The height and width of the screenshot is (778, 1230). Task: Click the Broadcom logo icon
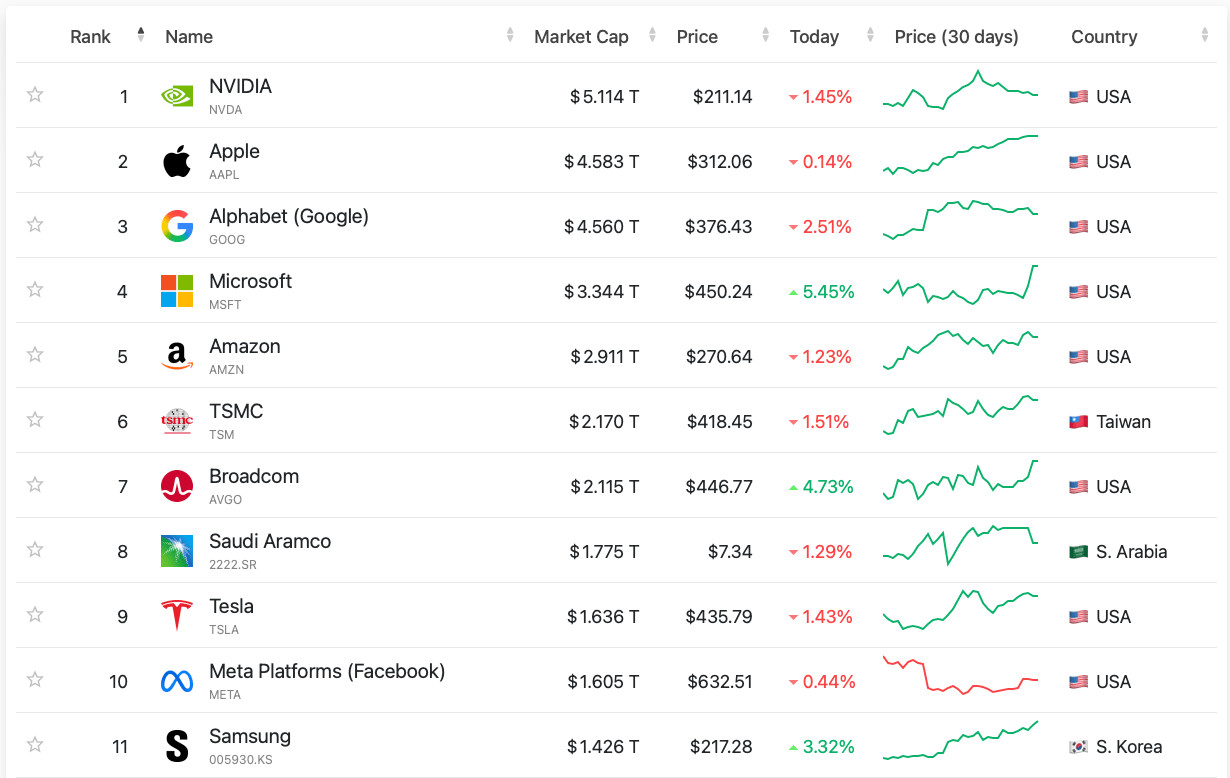177,486
